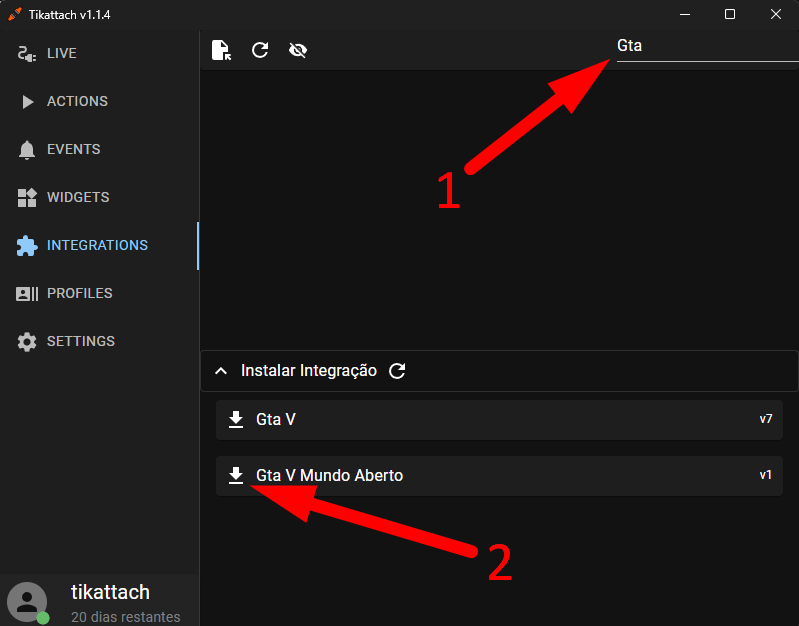Collapse the Instalar Integração section chevron
The width and height of the screenshot is (799, 626).
pyautogui.click(x=221, y=371)
